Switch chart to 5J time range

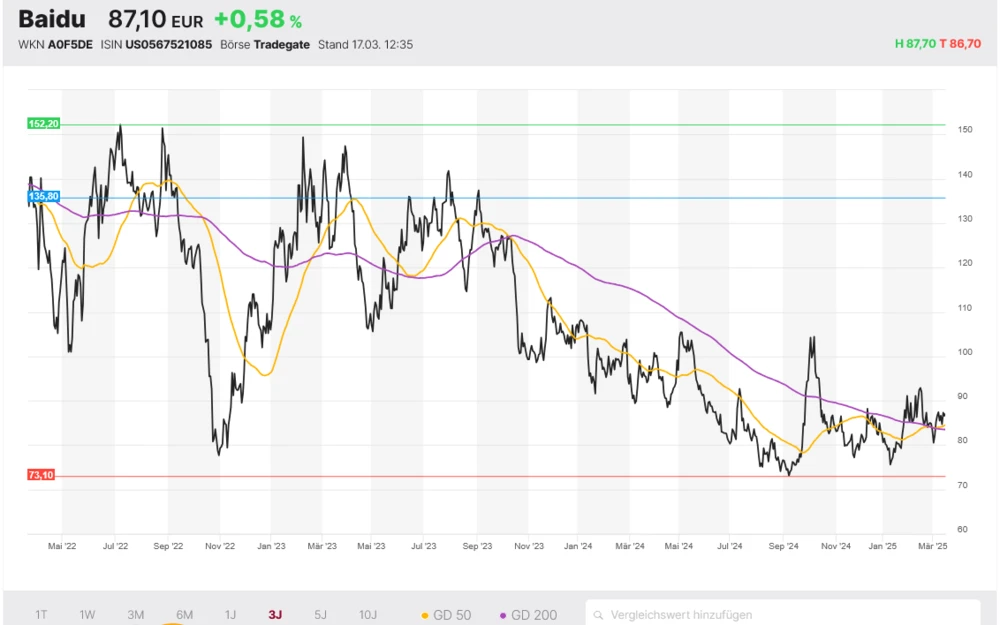click(x=320, y=615)
